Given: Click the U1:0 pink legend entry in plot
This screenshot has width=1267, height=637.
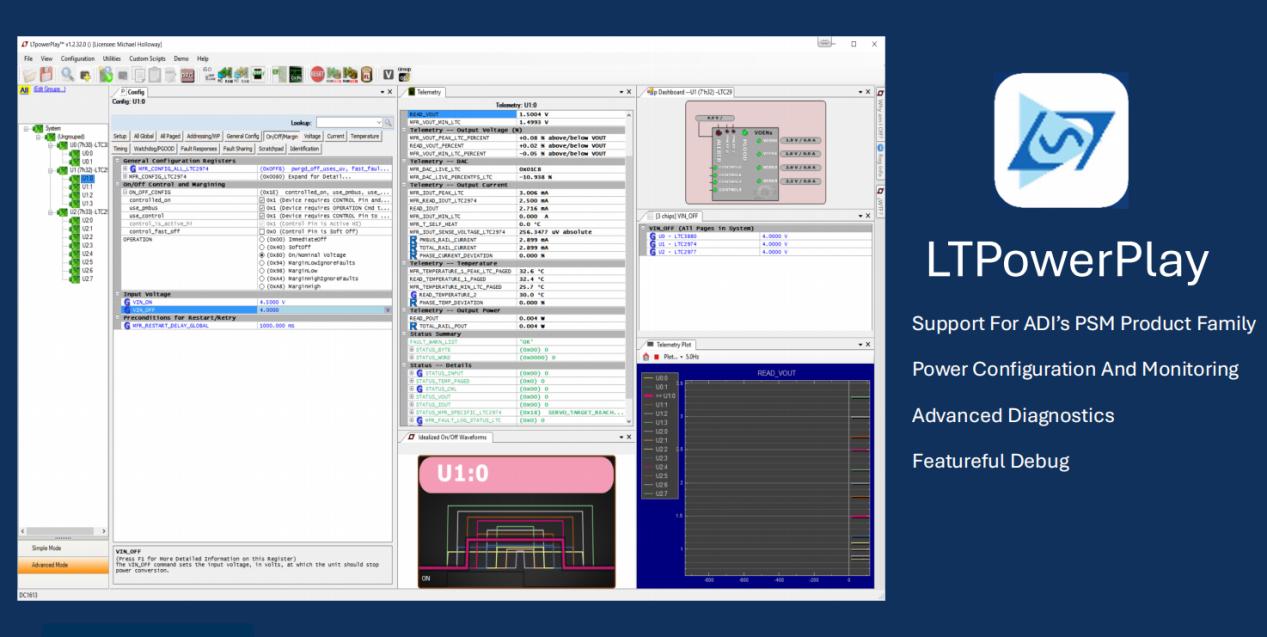Looking at the screenshot, I should coord(661,396).
